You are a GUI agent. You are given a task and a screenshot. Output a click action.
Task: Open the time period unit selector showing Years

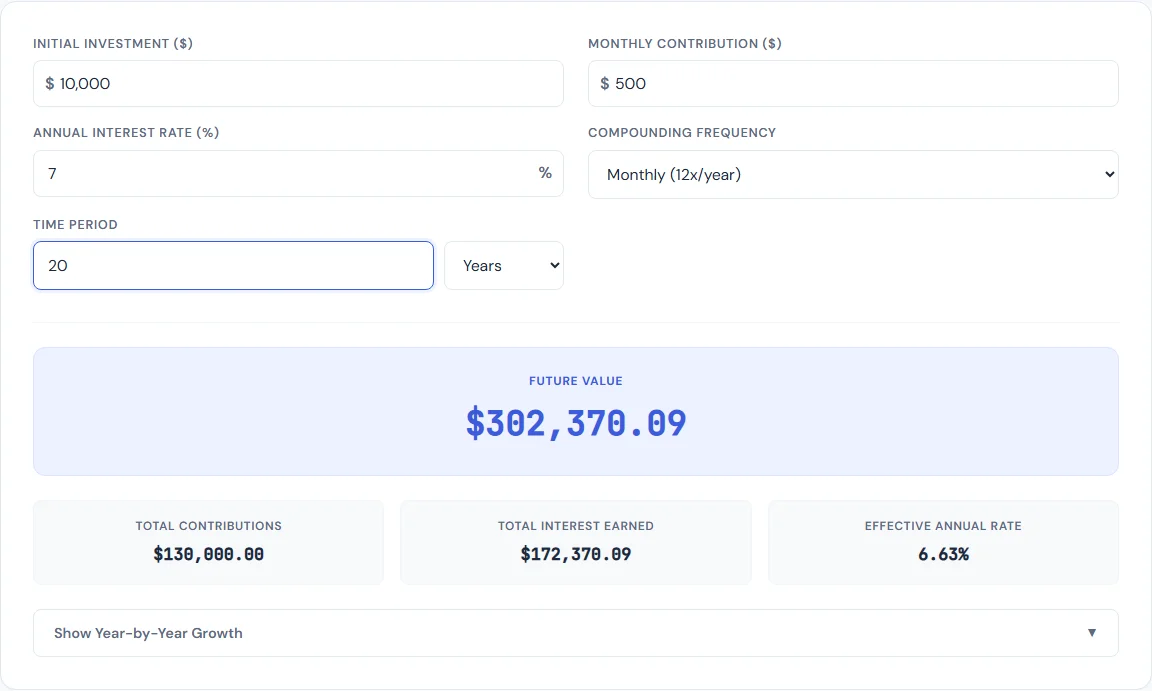503,265
